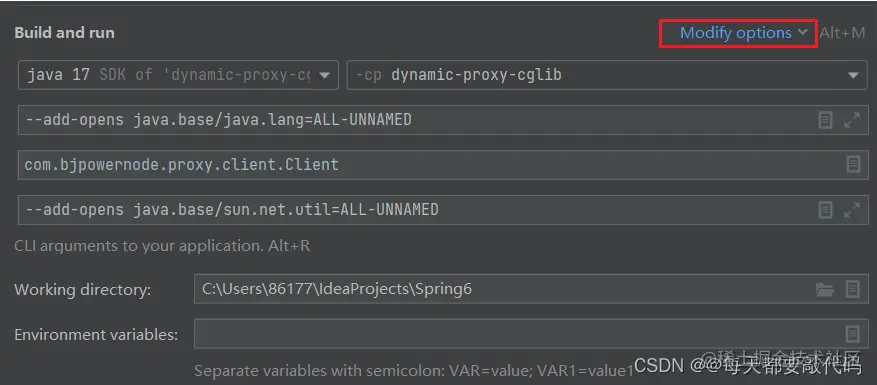Image resolution: width=877 pixels, height=385 pixels.
Task: Click the com.bjpowernode.proxy.client.Client main class field
Action: coord(443,165)
